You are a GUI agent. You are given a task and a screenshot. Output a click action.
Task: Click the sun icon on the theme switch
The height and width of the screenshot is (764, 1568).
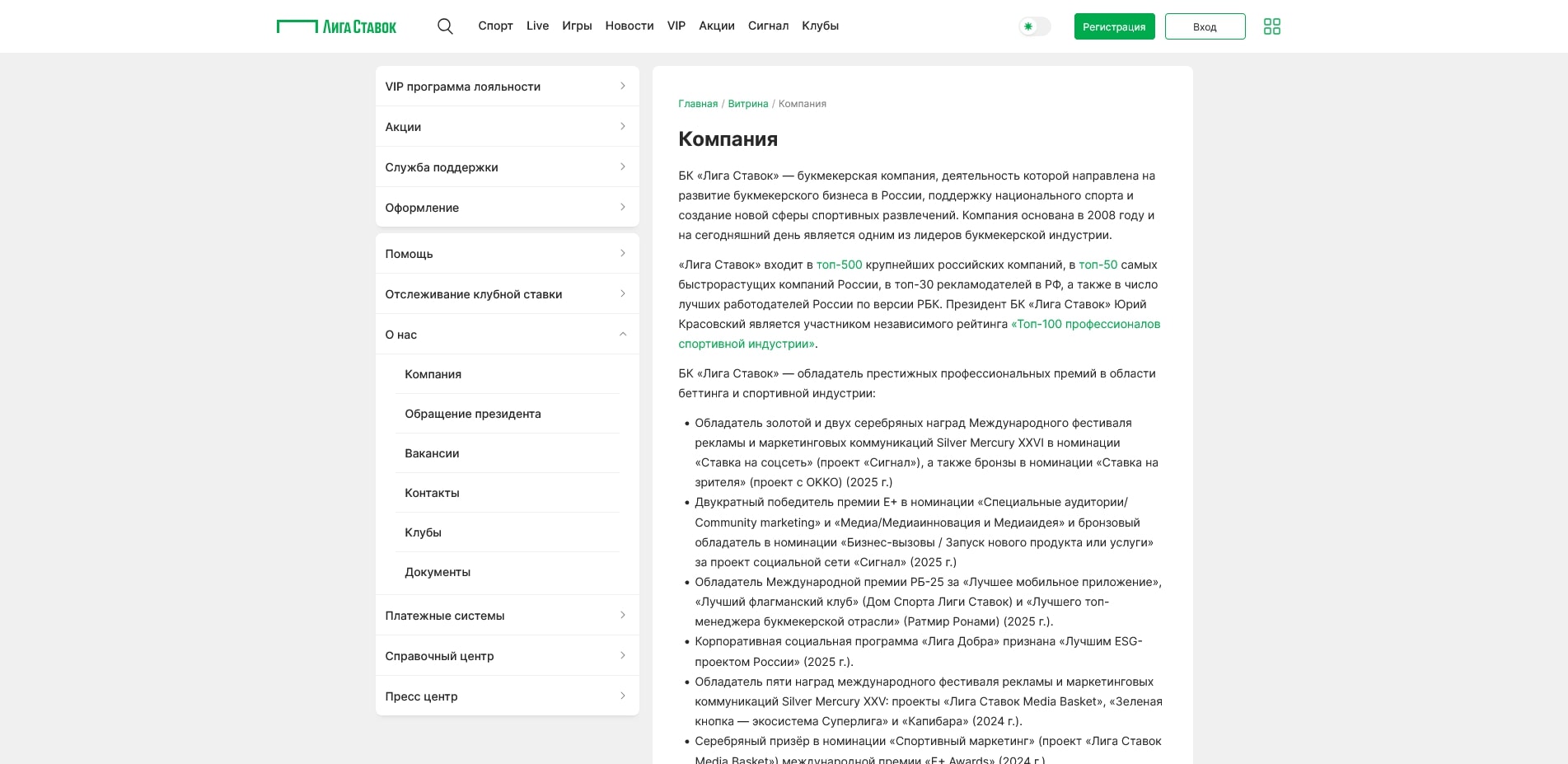click(1027, 26)
